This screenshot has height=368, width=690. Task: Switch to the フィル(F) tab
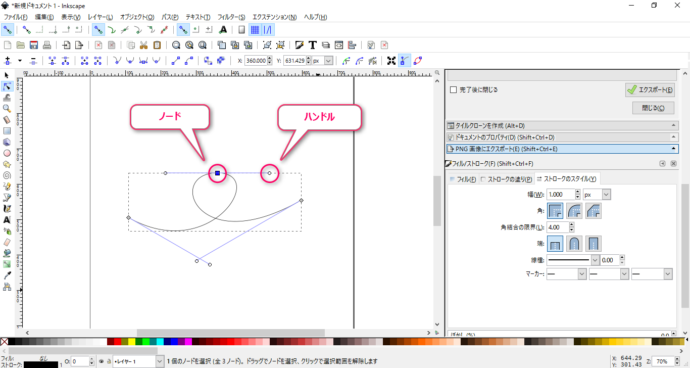[x=462, y=179]
